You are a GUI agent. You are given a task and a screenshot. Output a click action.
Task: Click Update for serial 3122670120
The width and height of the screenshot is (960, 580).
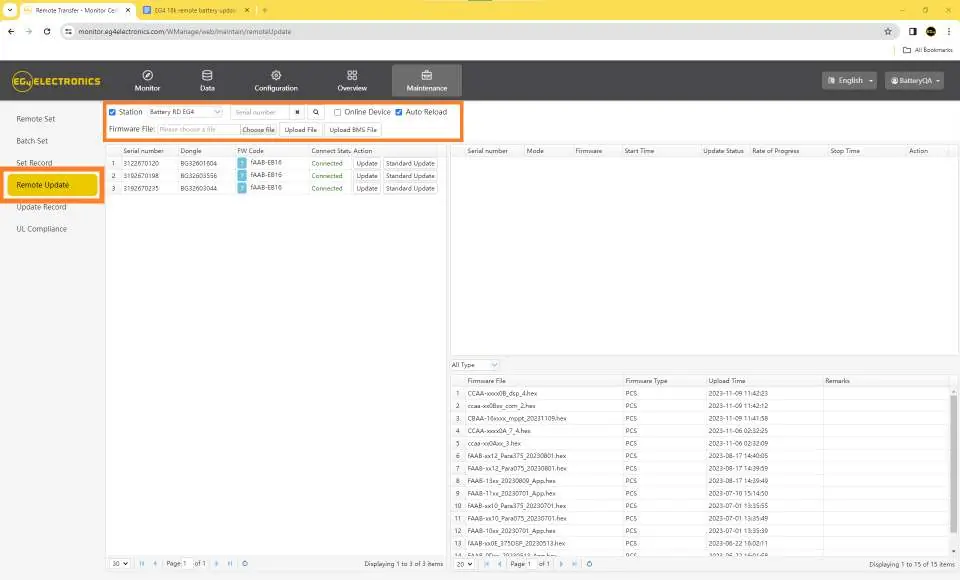pos(367,164)
